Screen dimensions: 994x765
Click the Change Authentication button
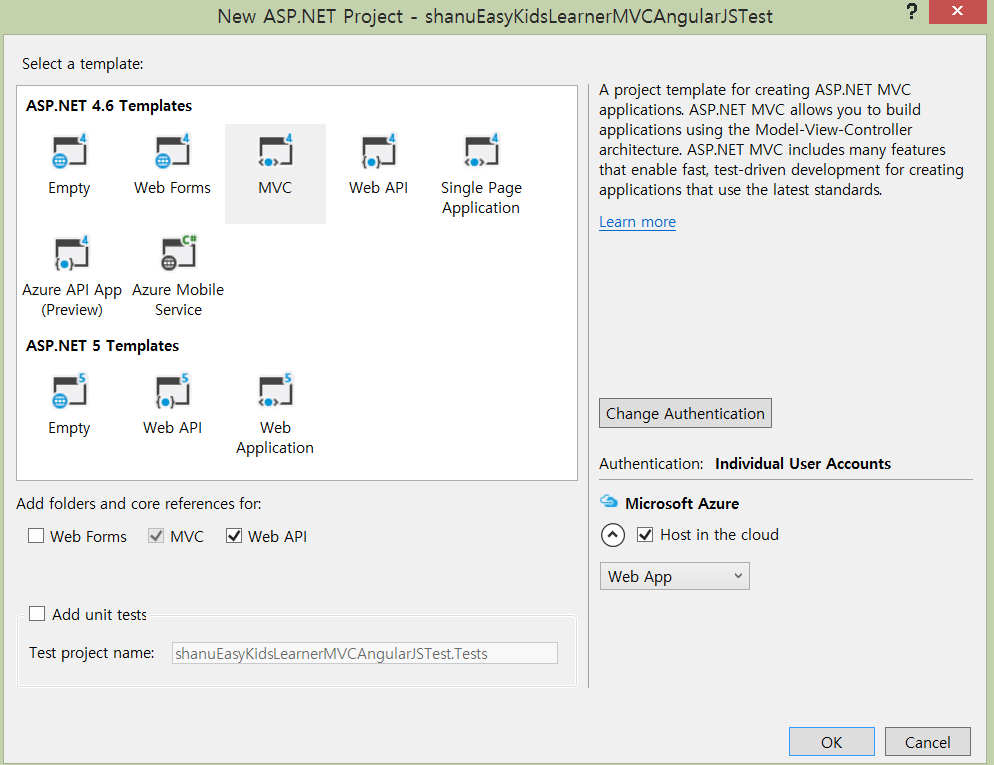[685, 413]
